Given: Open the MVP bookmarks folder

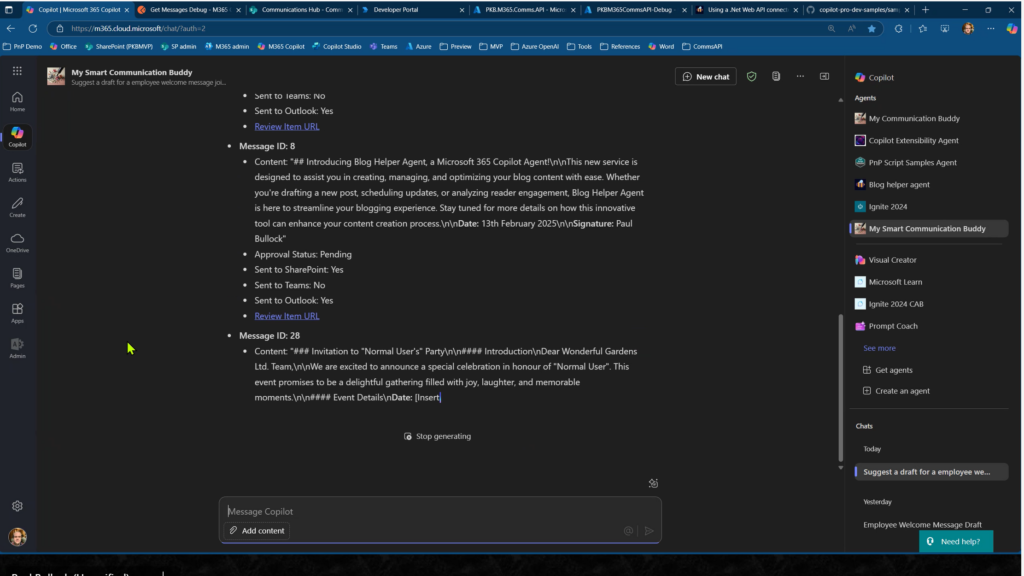Looking at the screenshot, I should (491, 46).
